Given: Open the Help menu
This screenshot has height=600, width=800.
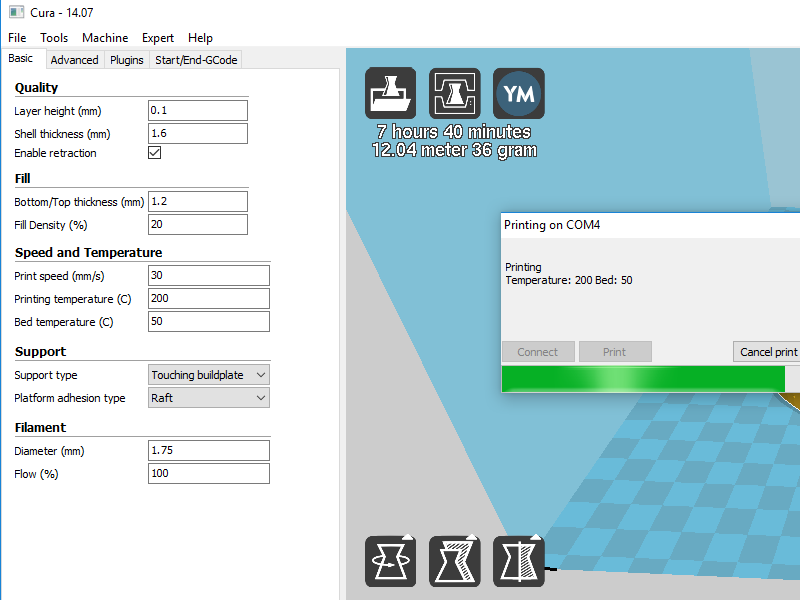Looking at the screenshot, I should point(200,38).
